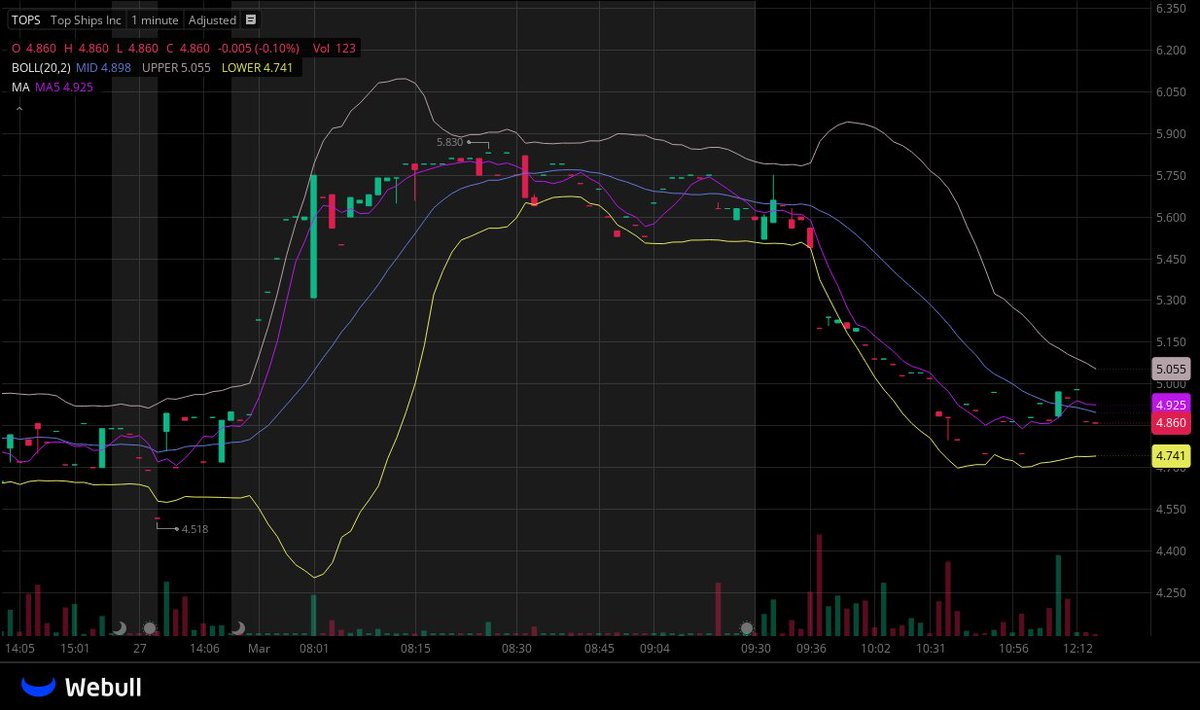The width and height of the screenshot is (1200, 710).
Task: Click the Vol 123 readout
Action: coord(333,48)
